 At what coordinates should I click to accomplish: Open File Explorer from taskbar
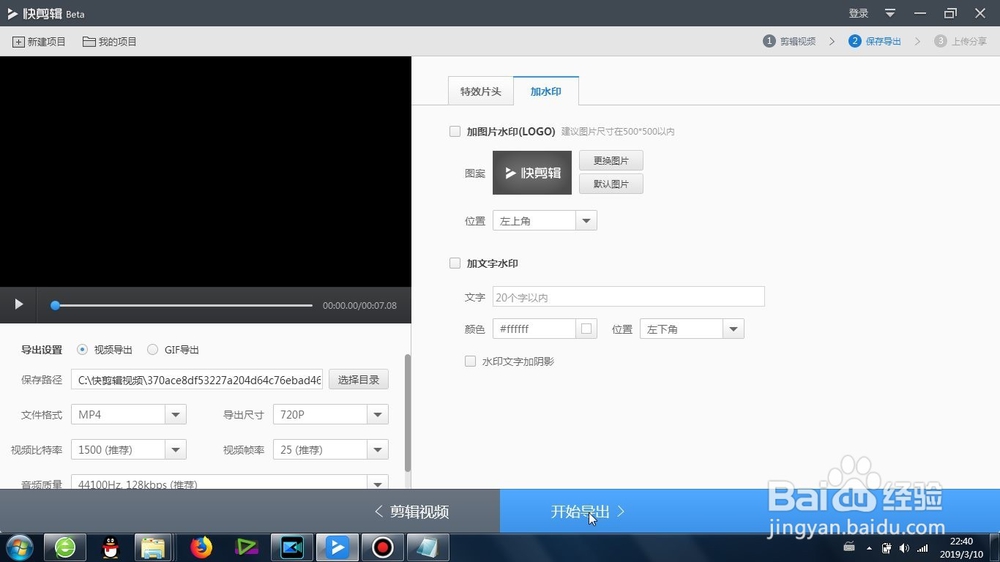point(153,547)
